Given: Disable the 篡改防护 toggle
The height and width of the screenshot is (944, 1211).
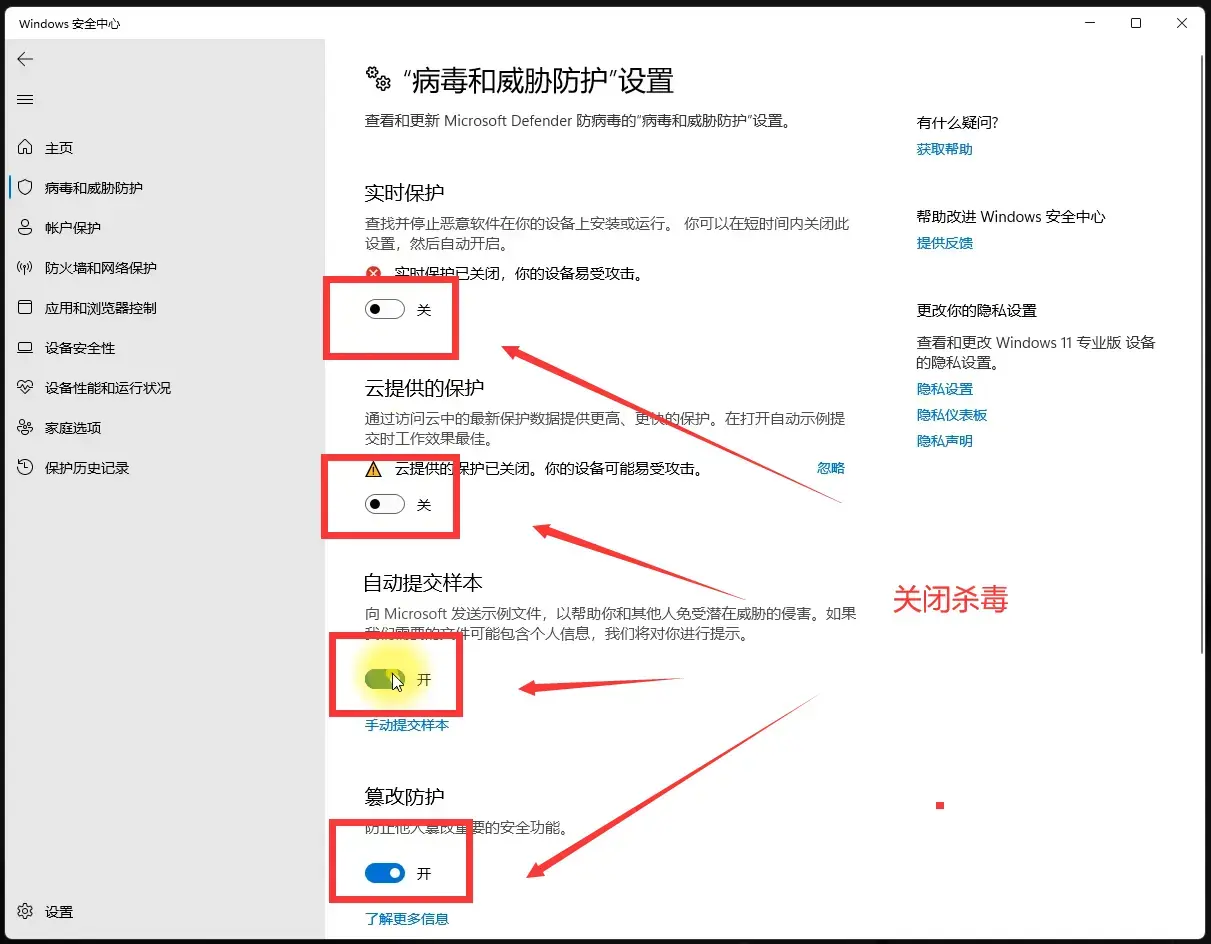Looking at the screenshot, I should click(x=383, y=873).
